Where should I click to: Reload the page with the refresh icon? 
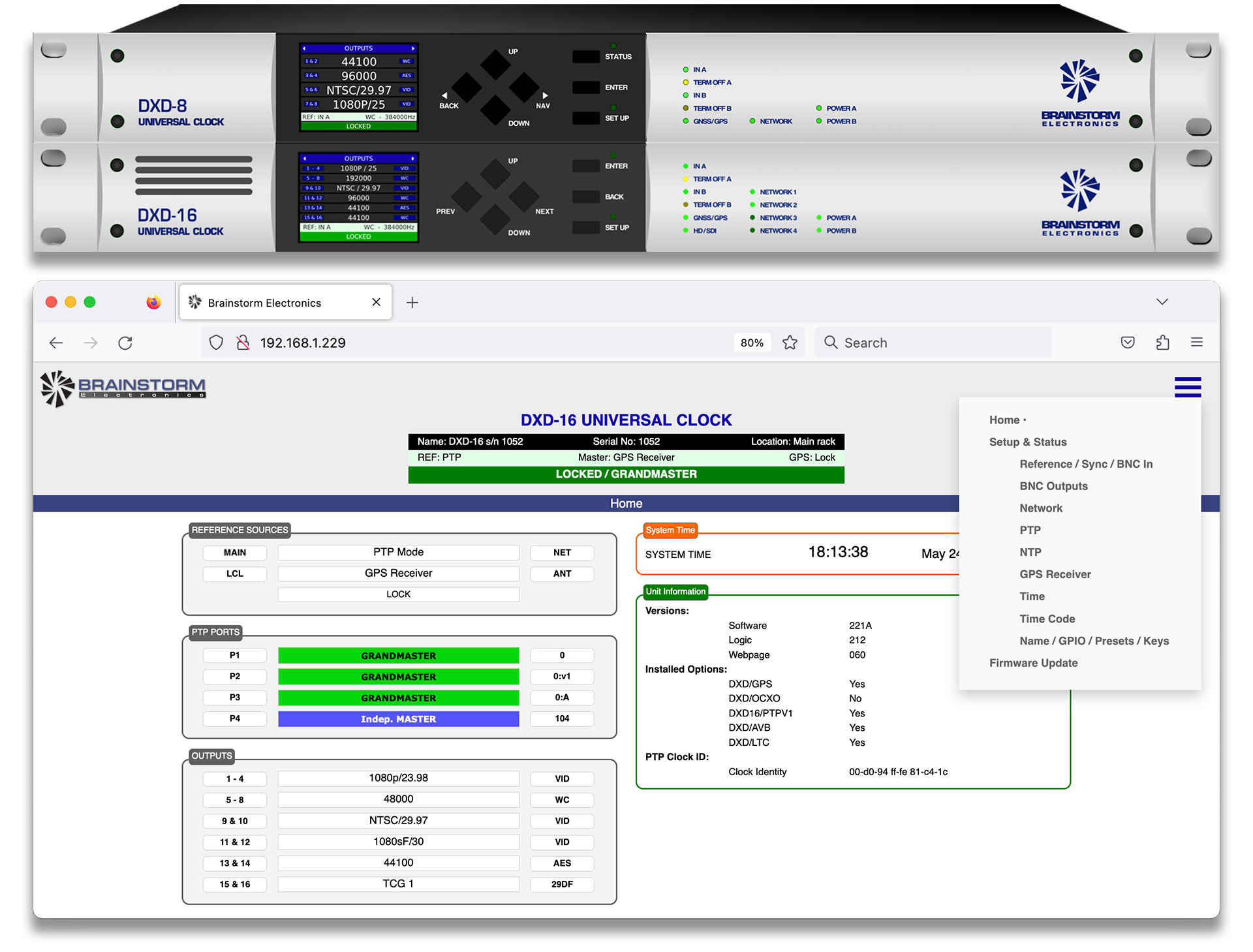pyautogui.click(x=125, y=343)
